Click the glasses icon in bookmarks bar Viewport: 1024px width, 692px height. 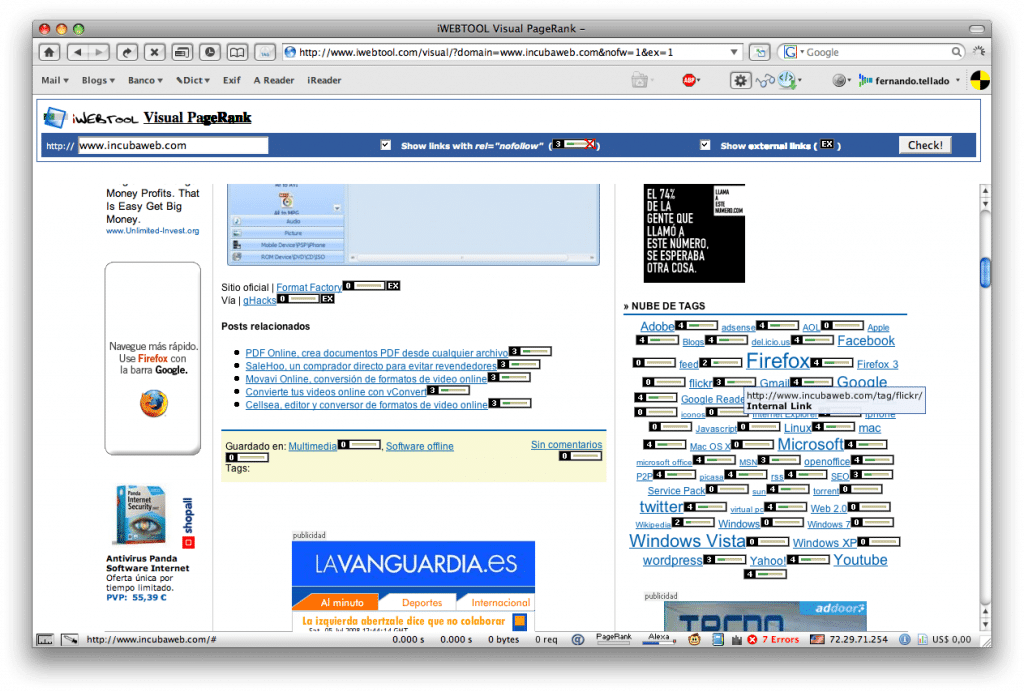point(765,81)
